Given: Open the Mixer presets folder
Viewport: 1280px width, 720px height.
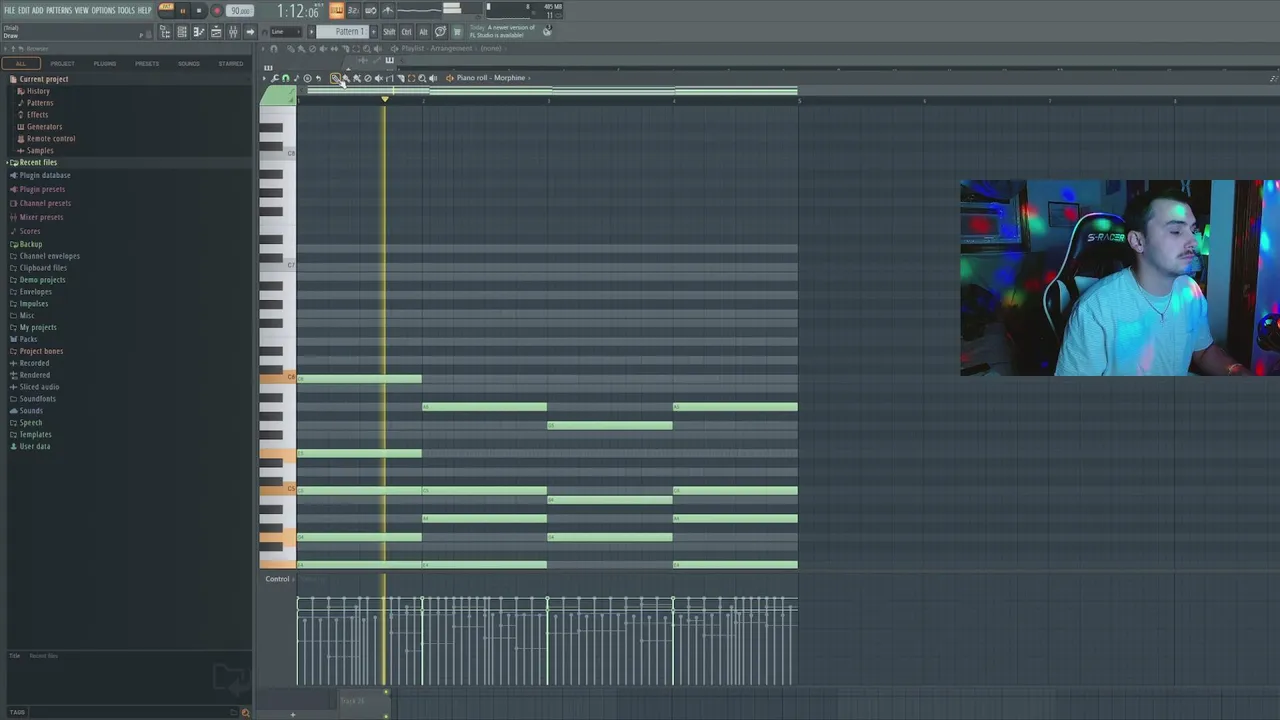Looking at the screenshot, I should [41, 217].
